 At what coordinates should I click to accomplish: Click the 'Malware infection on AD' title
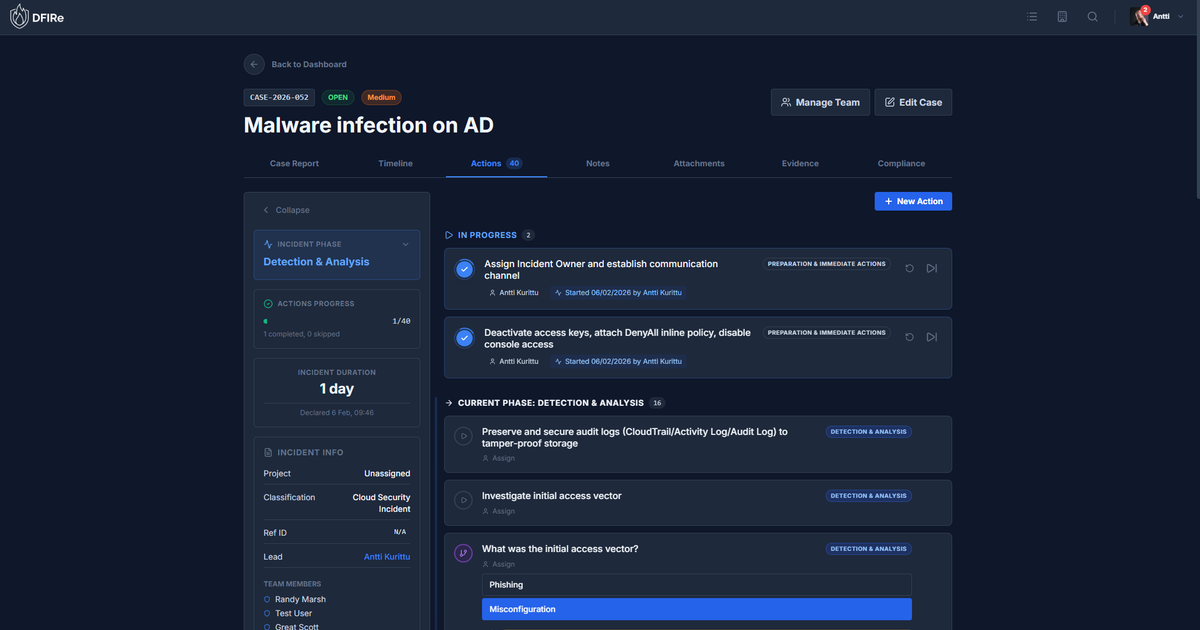369,125
